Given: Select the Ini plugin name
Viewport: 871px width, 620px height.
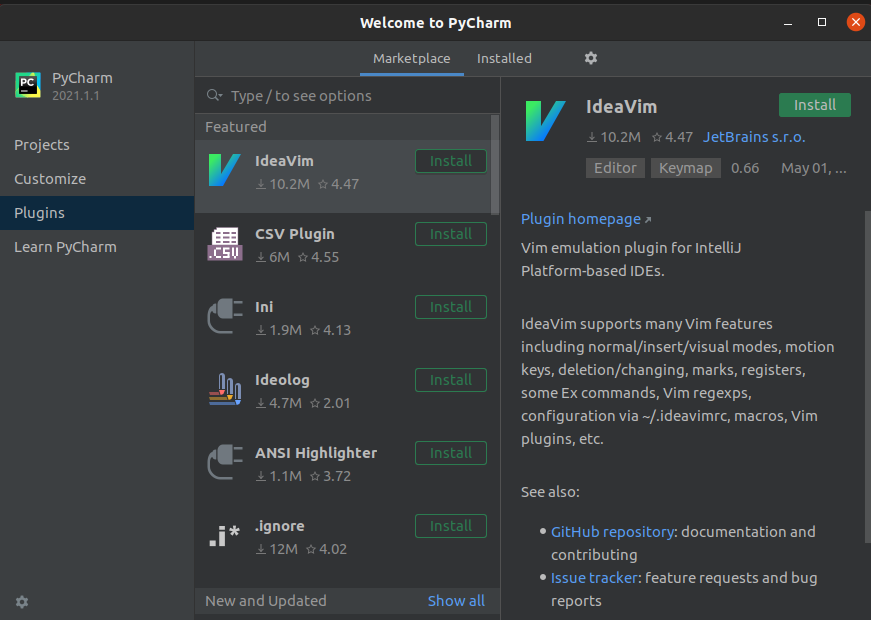Looking at the screenshot, I should coord(264,307).
